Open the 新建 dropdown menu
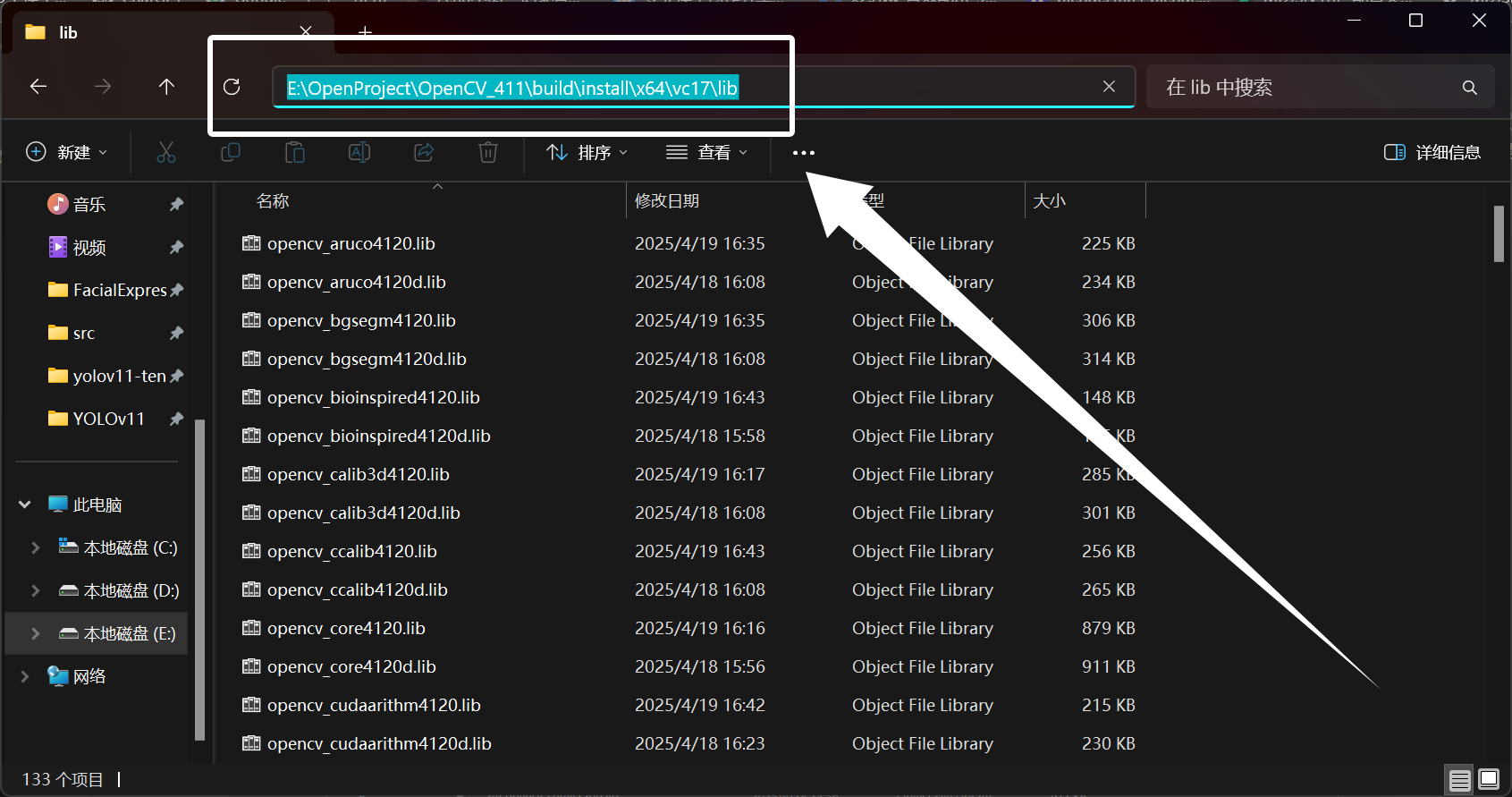 click(x=67, y=152)
